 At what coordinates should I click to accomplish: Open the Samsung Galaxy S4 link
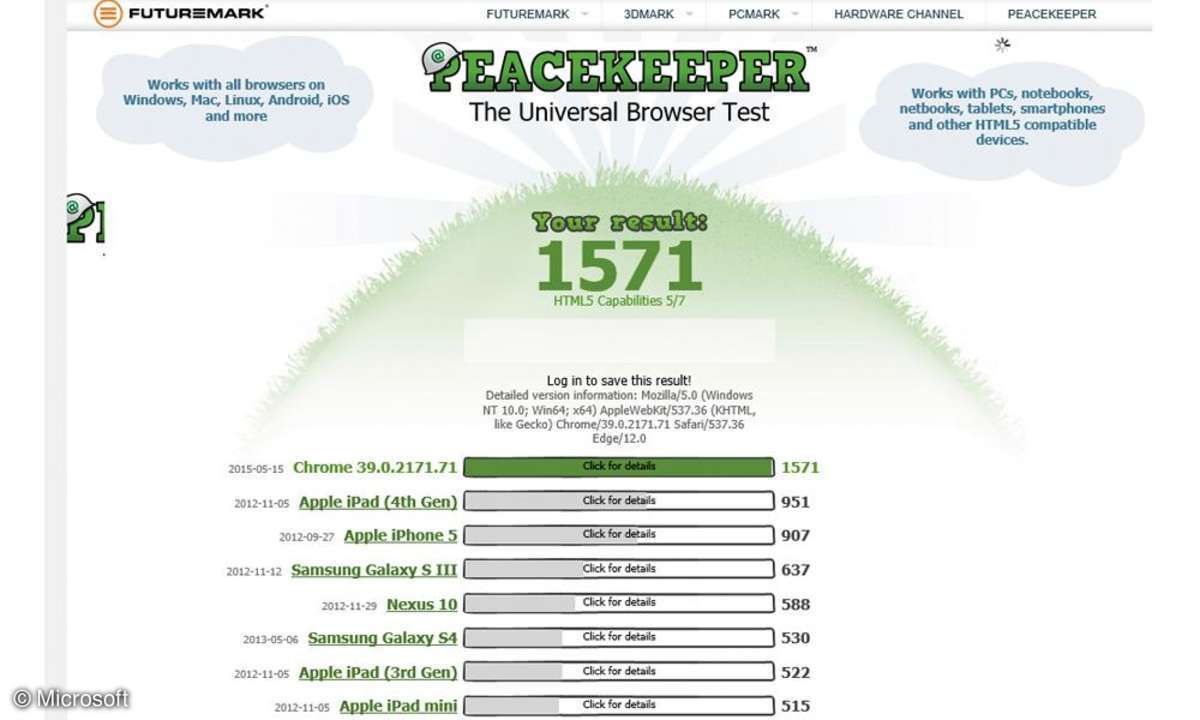click(382, 638)
